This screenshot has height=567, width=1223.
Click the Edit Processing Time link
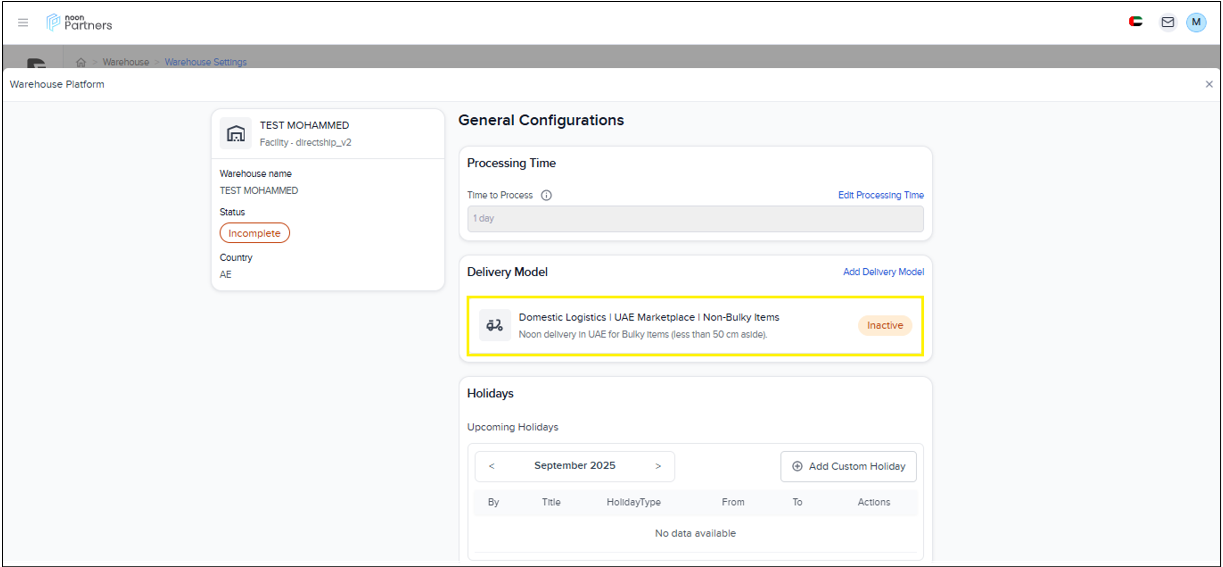(880, 195)
